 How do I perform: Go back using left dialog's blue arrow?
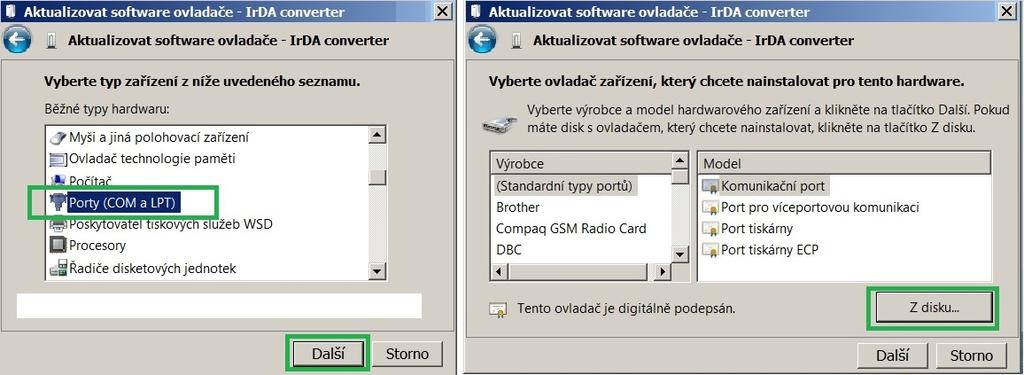pos(18,41)
